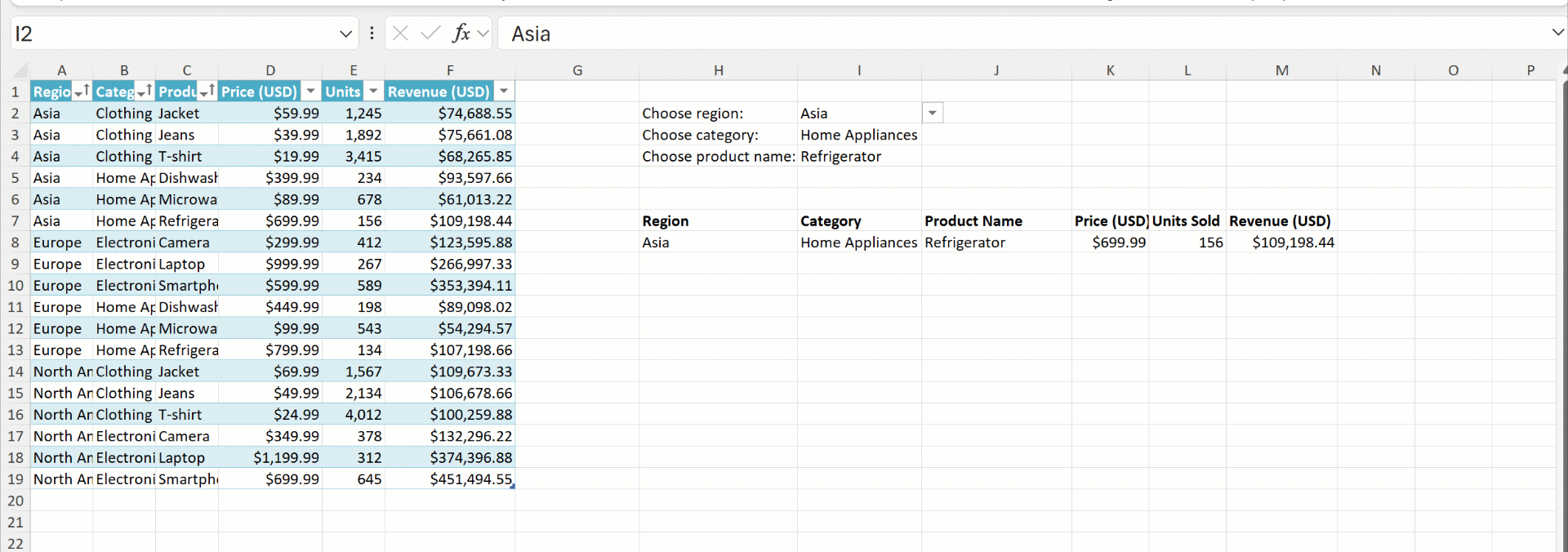The width and height of the screenshot is (1568, 552).
Task: Open the Revenue (USD) filter dropdown
Action: point(504,92)
